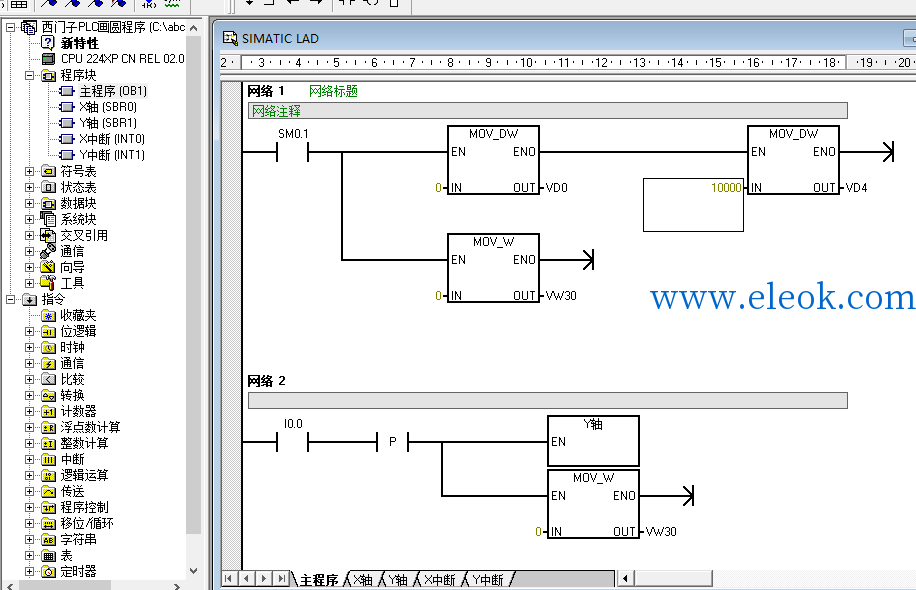Select the P positive-edge contact
Image resolution: width=916 pixels, height=590 pixels.
393,442
